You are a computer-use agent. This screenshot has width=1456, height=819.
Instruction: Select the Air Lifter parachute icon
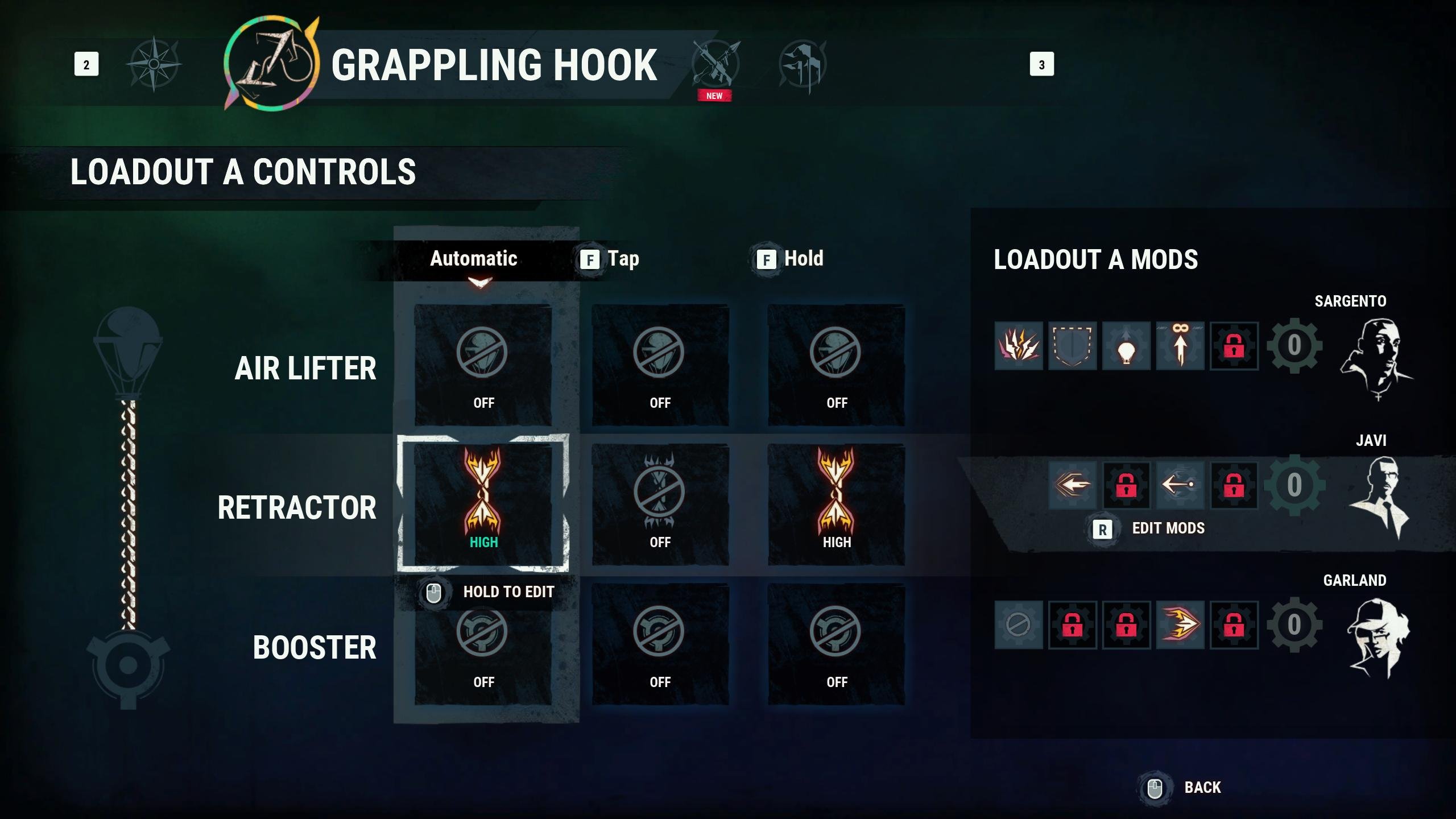(x=128, y=354)
